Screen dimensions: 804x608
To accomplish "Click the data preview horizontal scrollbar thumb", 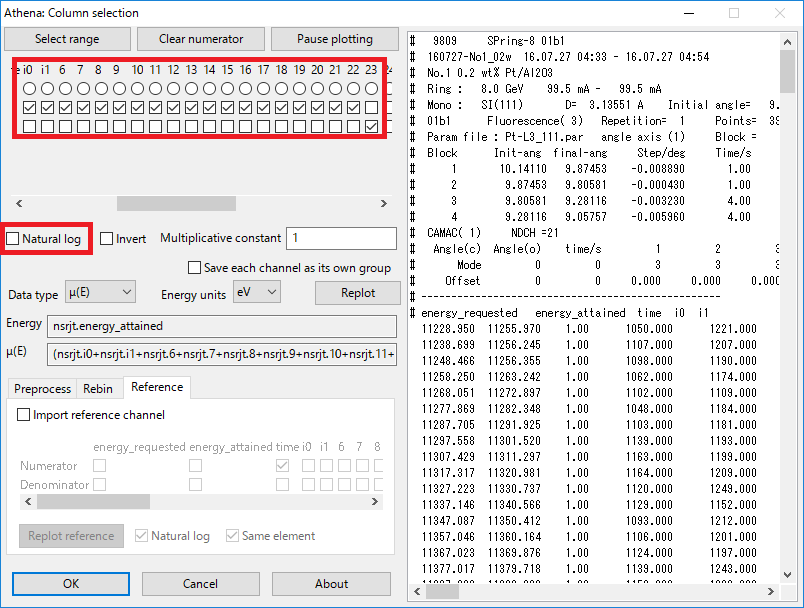I will pyautogui.click(x=443, y=592).
